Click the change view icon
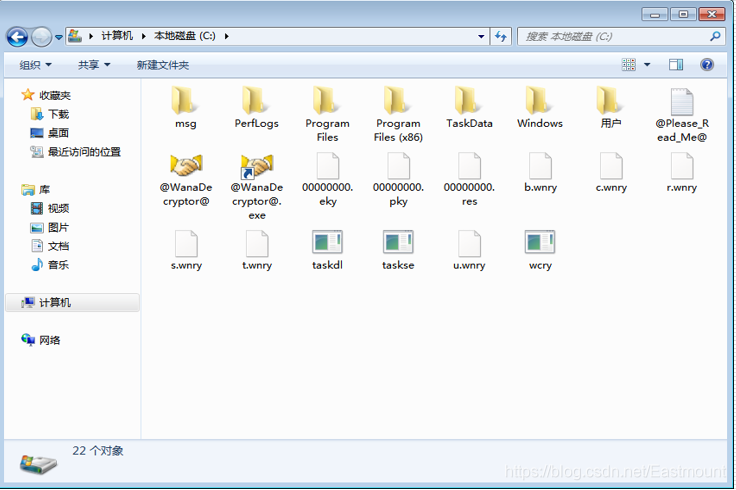Image resolution: width=736 pixels, height=490 pixels. pyautogui.click(x=629, y=64)
